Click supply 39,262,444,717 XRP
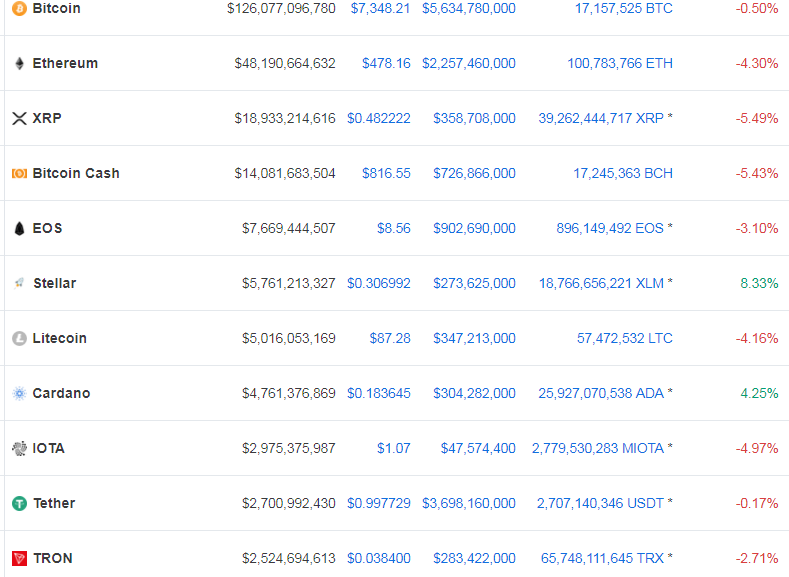 coord(601,118)
